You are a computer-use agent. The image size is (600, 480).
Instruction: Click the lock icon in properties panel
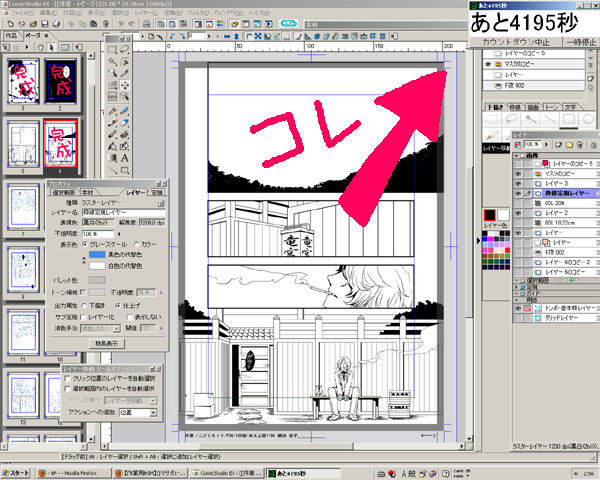(x=161, y=203)
